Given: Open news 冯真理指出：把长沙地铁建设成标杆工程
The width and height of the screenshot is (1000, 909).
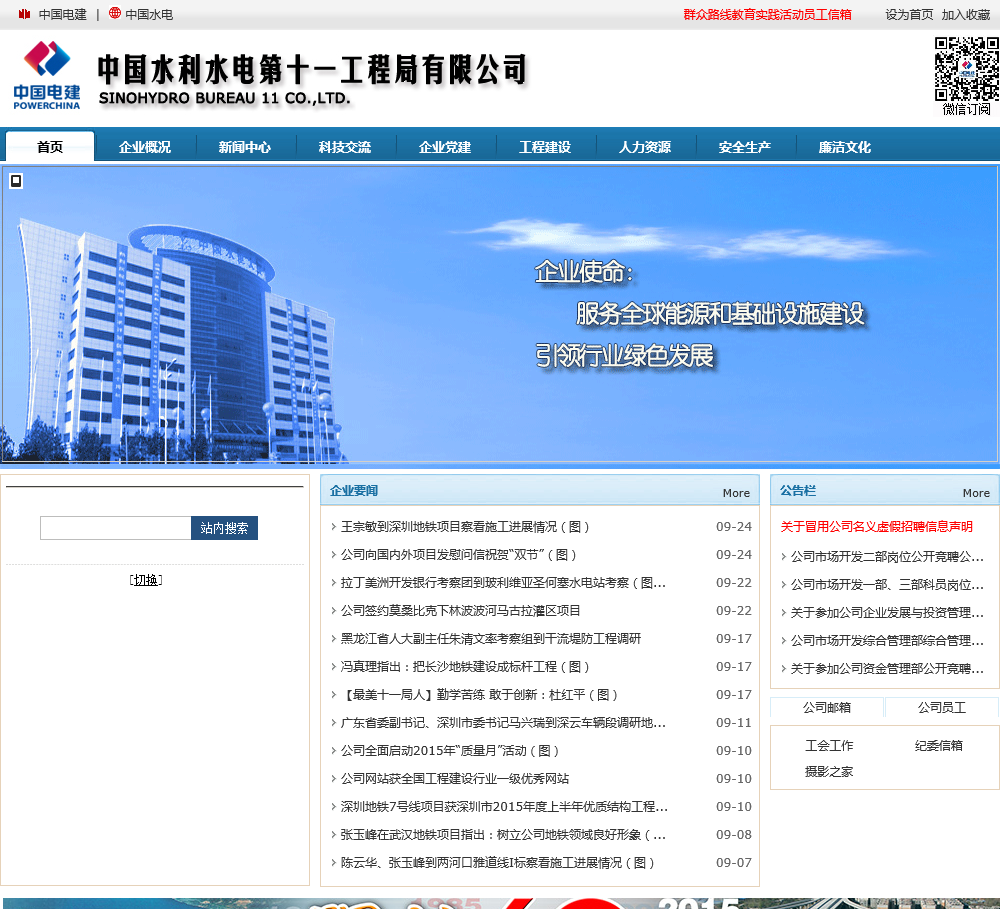Looking at the screenshot, I should (x=465, y=667).
